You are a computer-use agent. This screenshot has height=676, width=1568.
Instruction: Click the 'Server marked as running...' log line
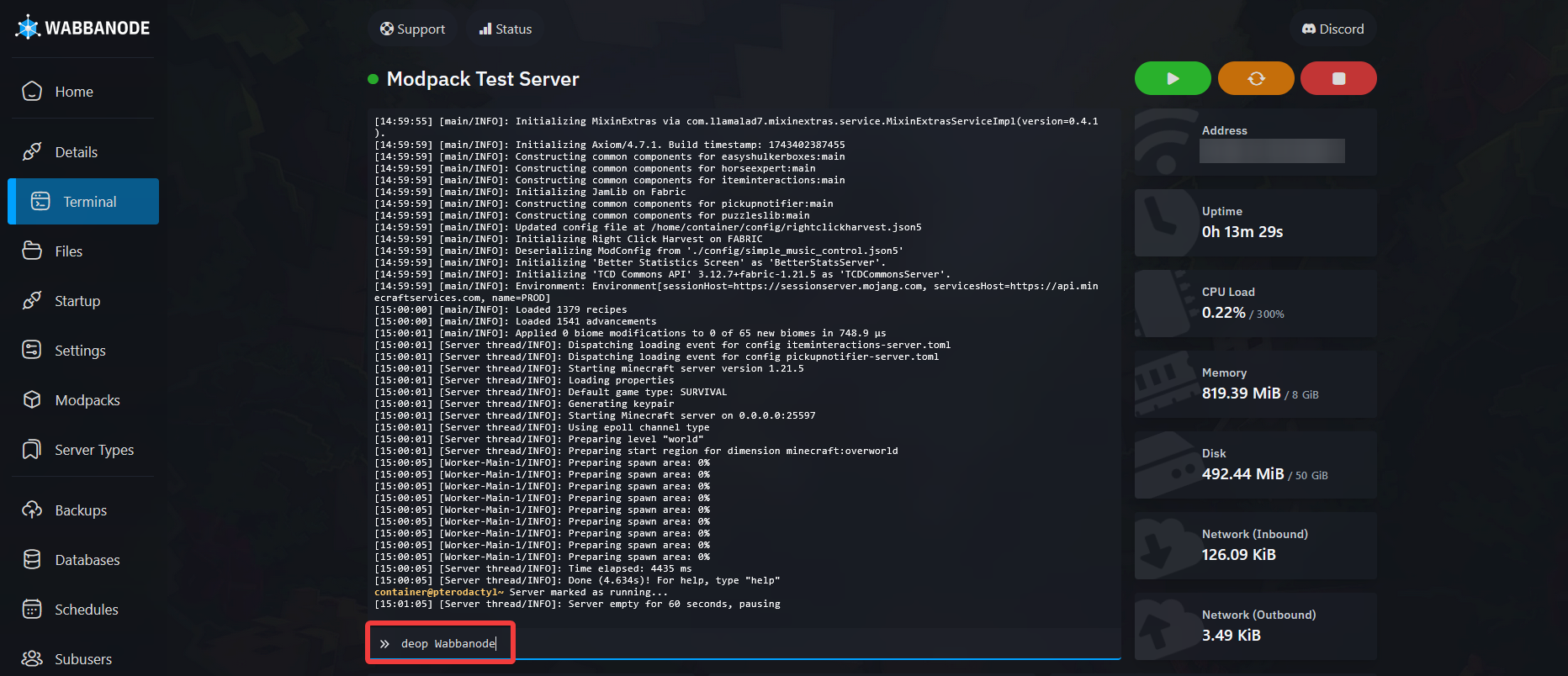[521, 592]
